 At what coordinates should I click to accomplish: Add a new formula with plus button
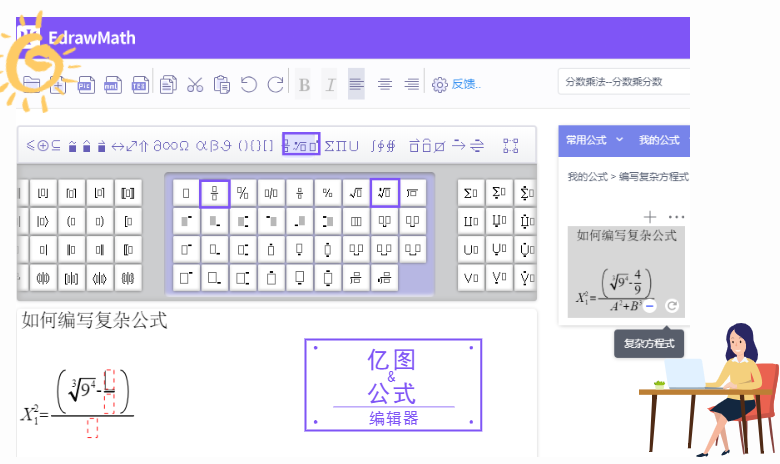coord(650,217)
